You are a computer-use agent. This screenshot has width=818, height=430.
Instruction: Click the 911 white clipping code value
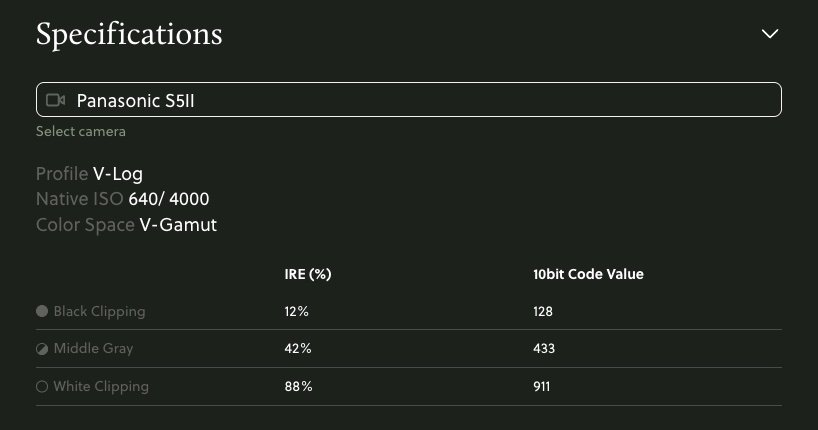click(544, 386)
